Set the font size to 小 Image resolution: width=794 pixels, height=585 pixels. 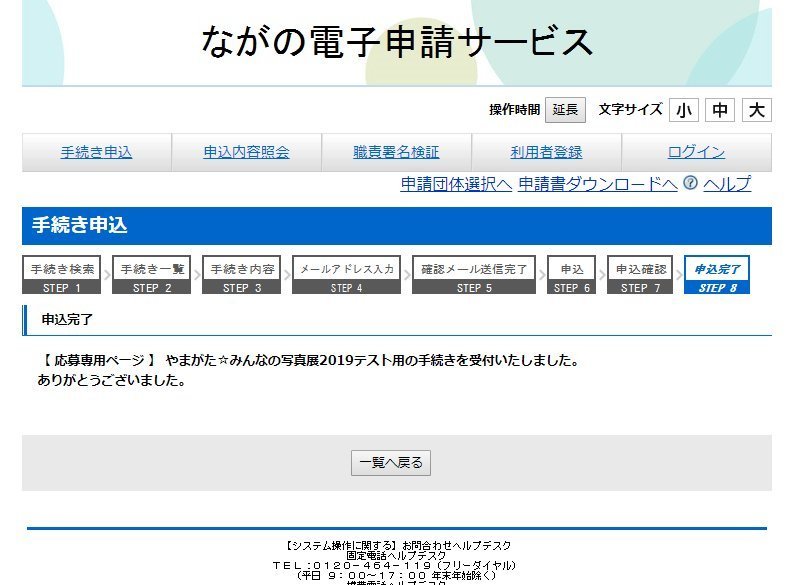684,110
